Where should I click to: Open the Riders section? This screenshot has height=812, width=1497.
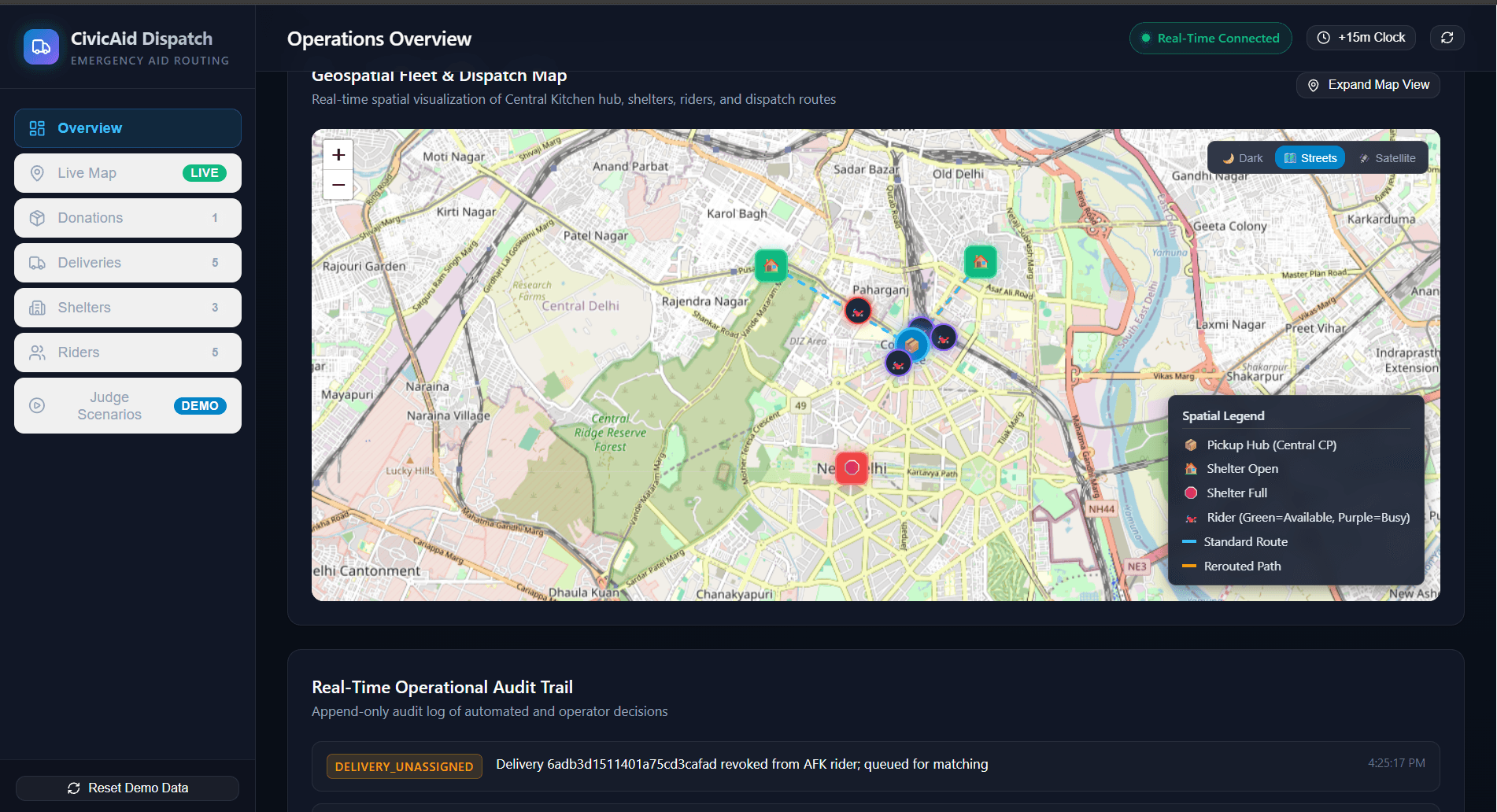128,352
